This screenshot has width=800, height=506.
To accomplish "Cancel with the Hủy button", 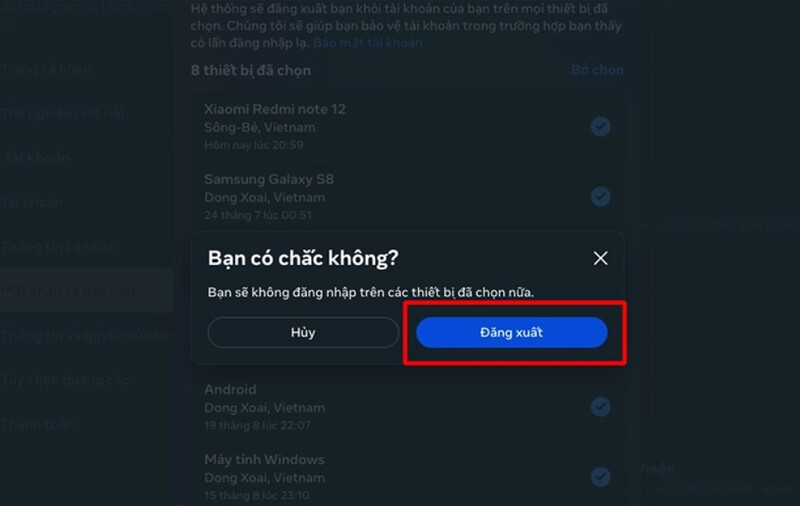I will 303,333.
